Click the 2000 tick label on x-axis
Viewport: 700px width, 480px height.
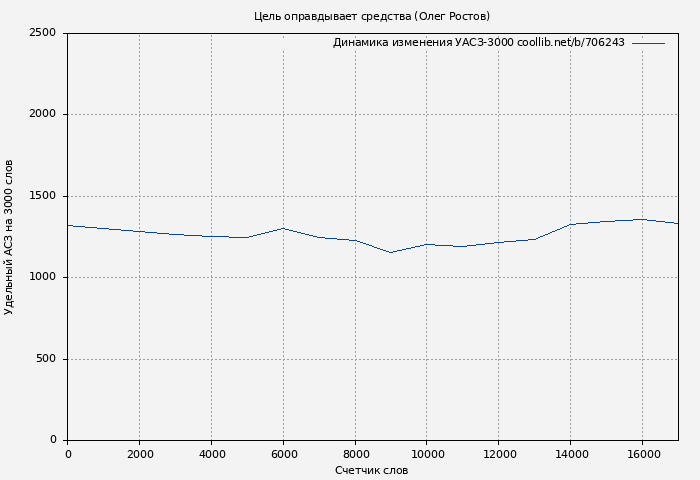click(139, 454)
